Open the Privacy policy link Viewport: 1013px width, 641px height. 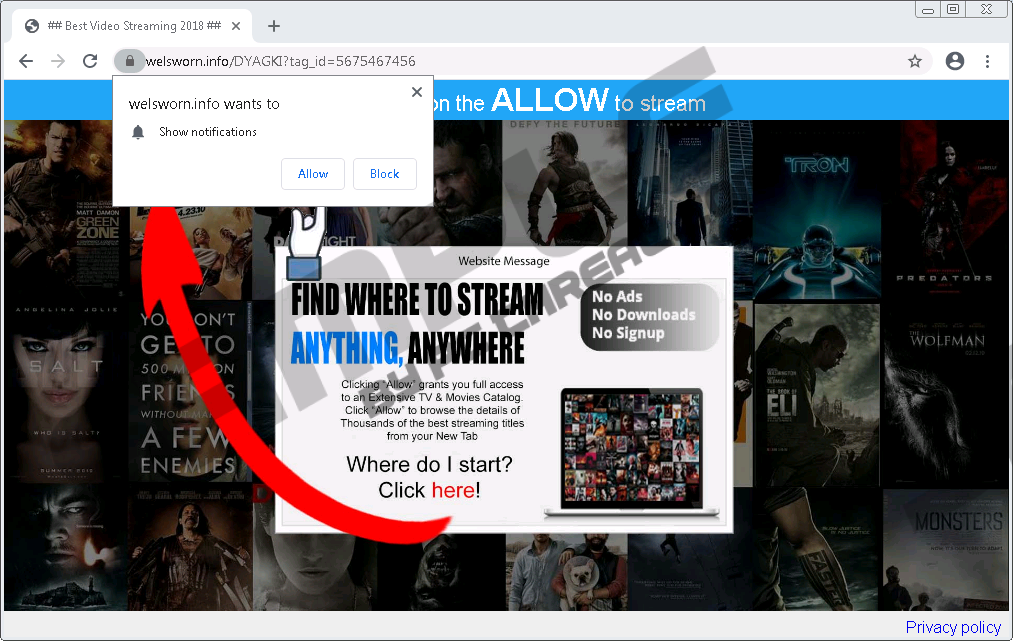(952, 627)
